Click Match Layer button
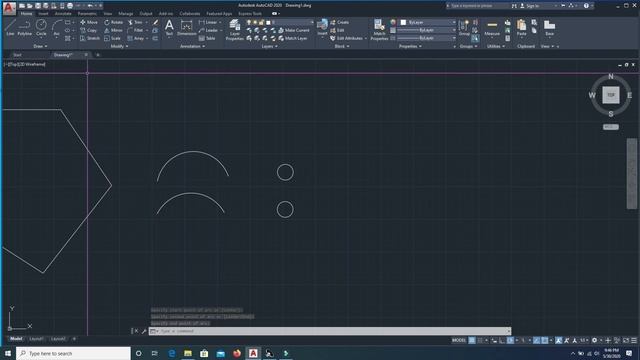Image resolution: width=640 pixels, height=360 pixels. (293, 38)
